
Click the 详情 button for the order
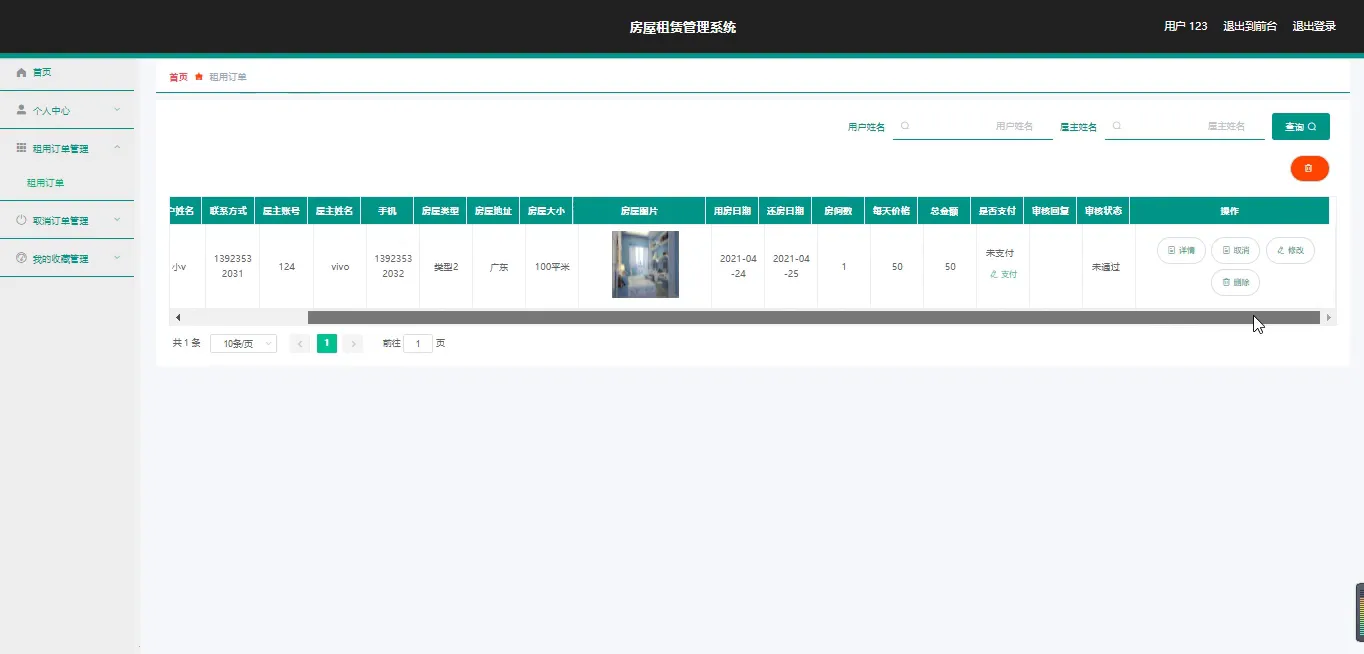pyautogui.click(x=1181, y=250)
